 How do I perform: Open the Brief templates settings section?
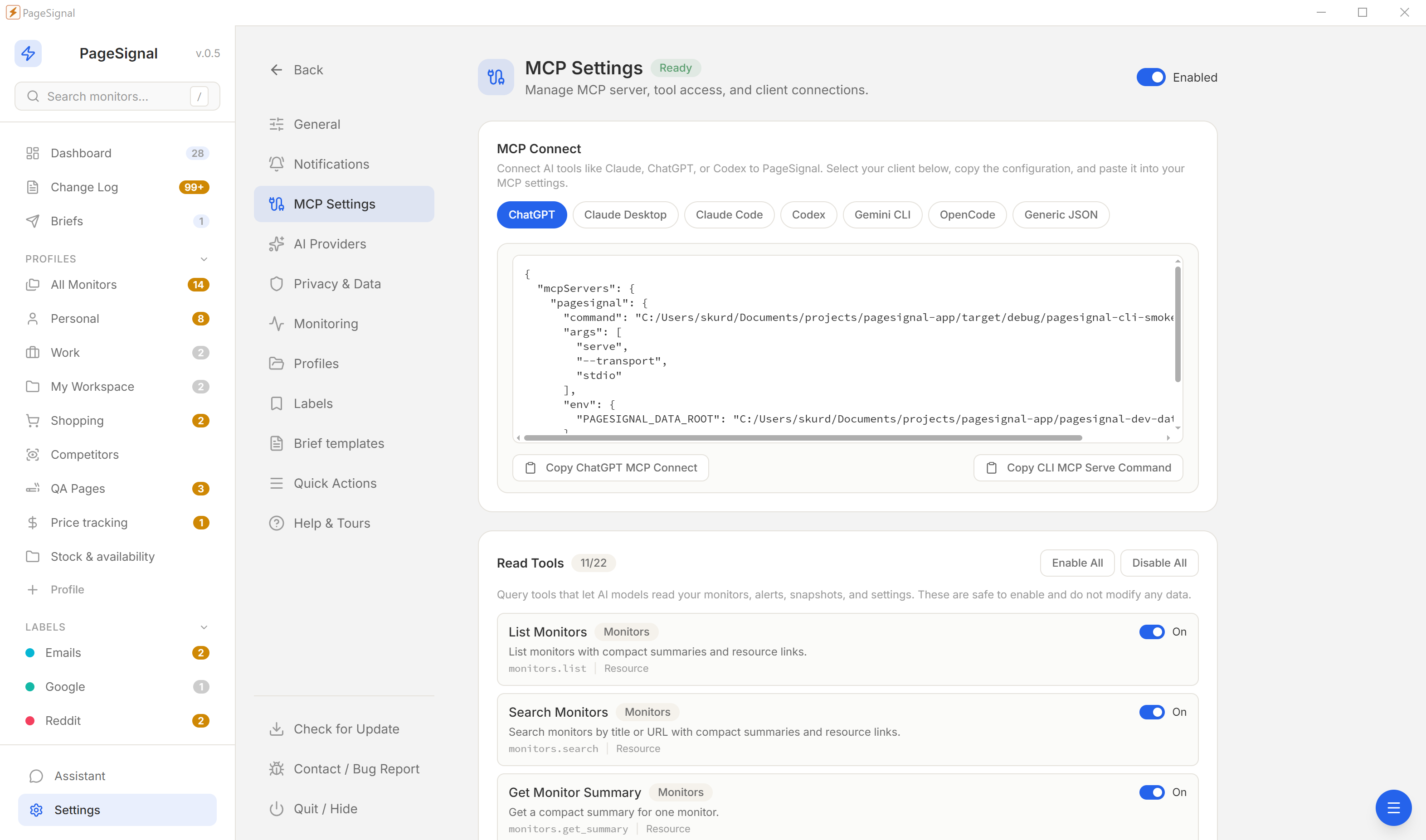(344, 443)
